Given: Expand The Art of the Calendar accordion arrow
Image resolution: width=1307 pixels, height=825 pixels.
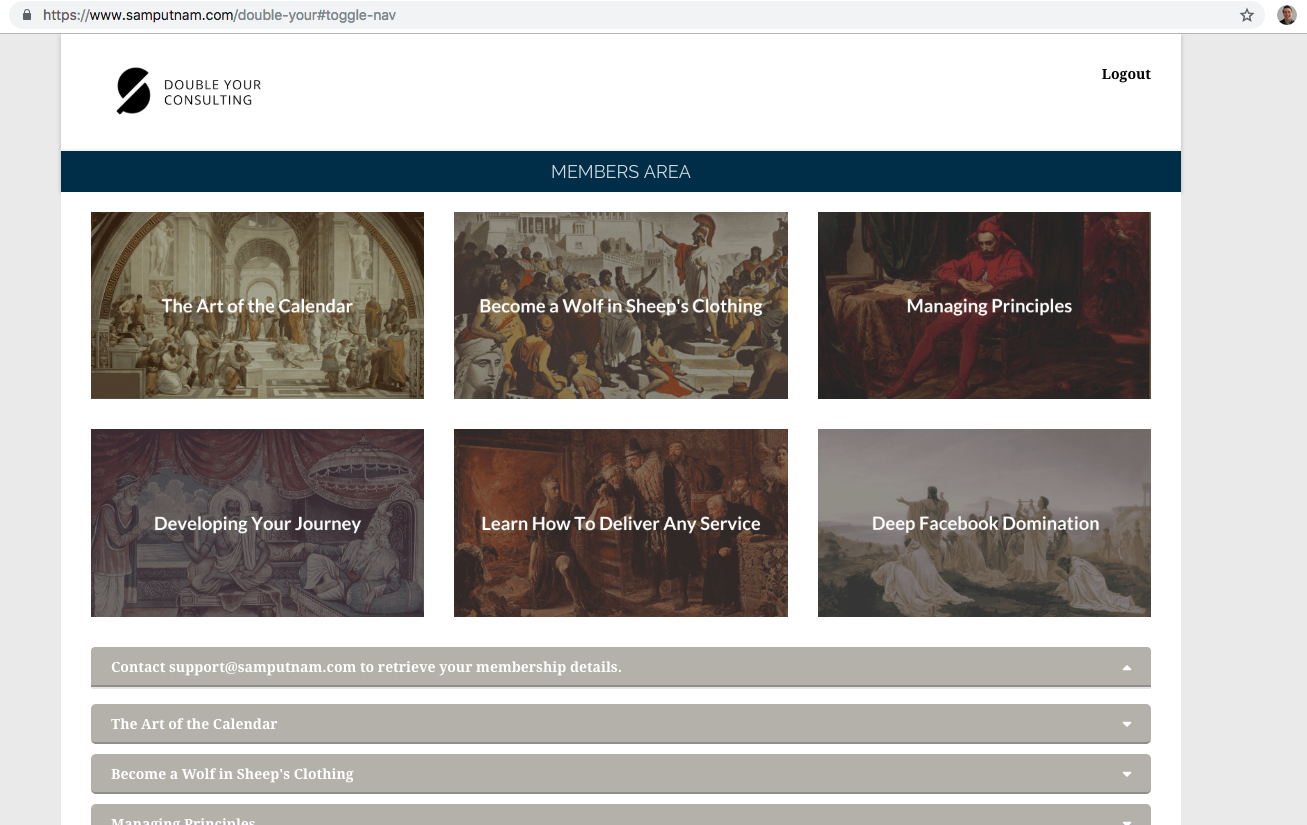Looking at the screenshot, I should pyautogui.click(x=1127, y=724).
